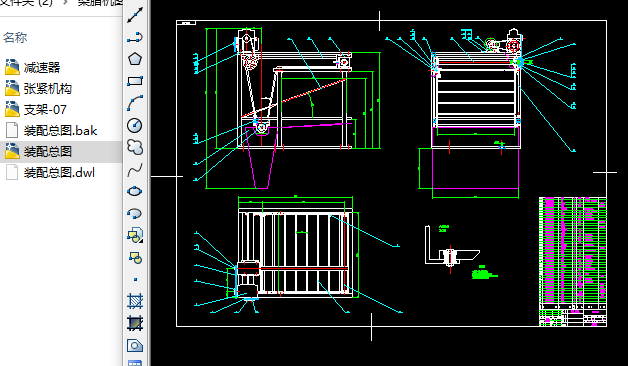Screen dimensions: 628x366
Task: Select the 支架-07 item
Action: [36, 109]
